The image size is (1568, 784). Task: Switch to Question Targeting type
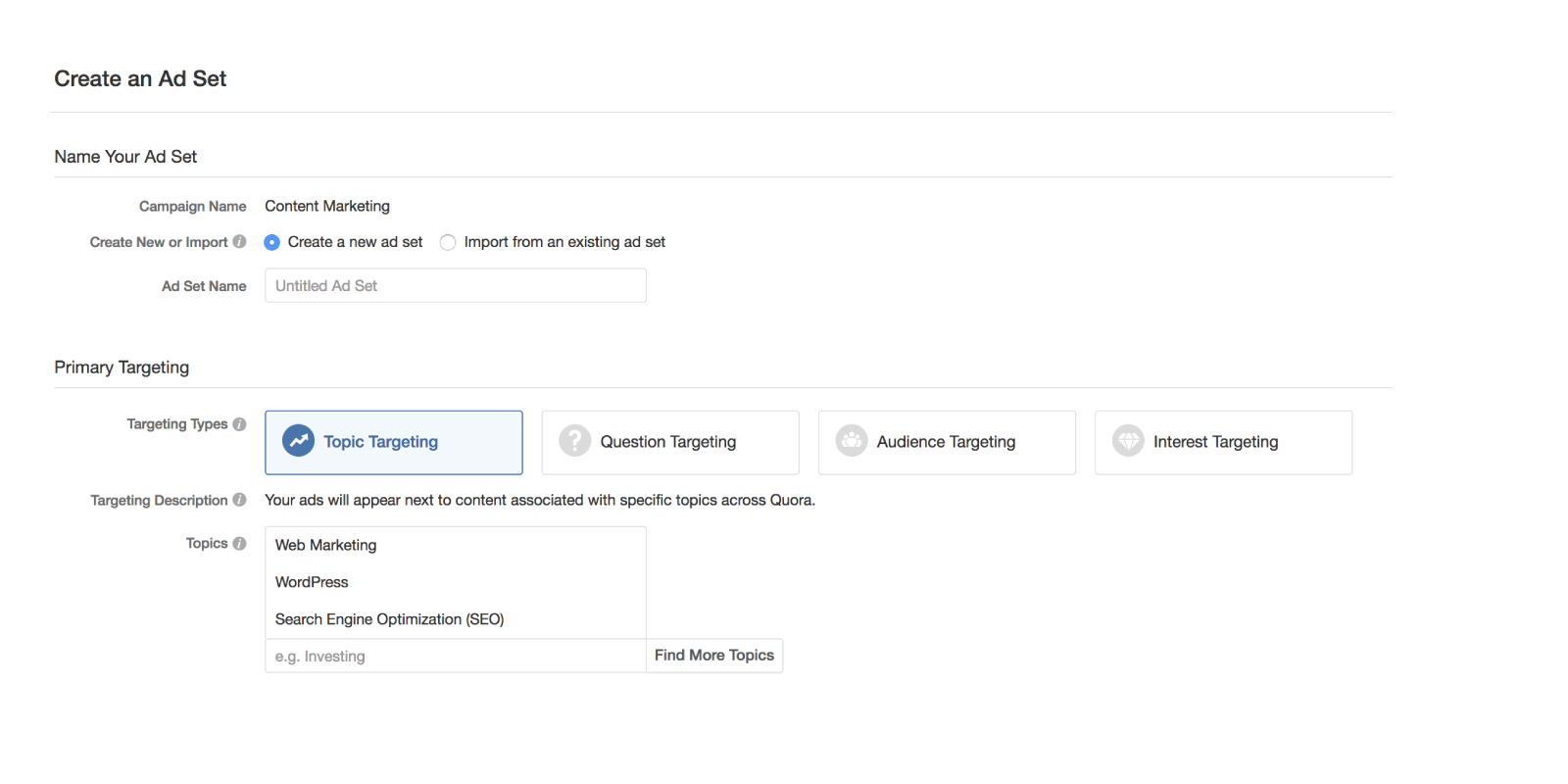point(669,442)
